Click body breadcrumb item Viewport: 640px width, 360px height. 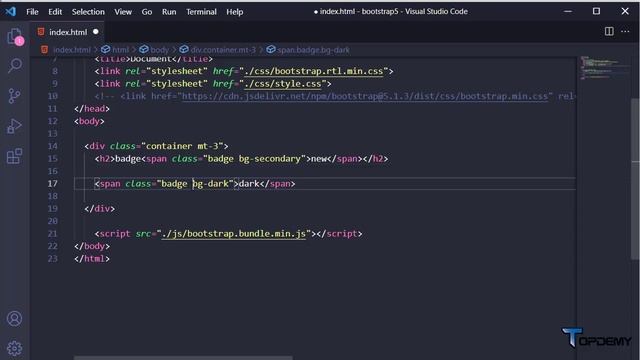(x=159, y=50)
